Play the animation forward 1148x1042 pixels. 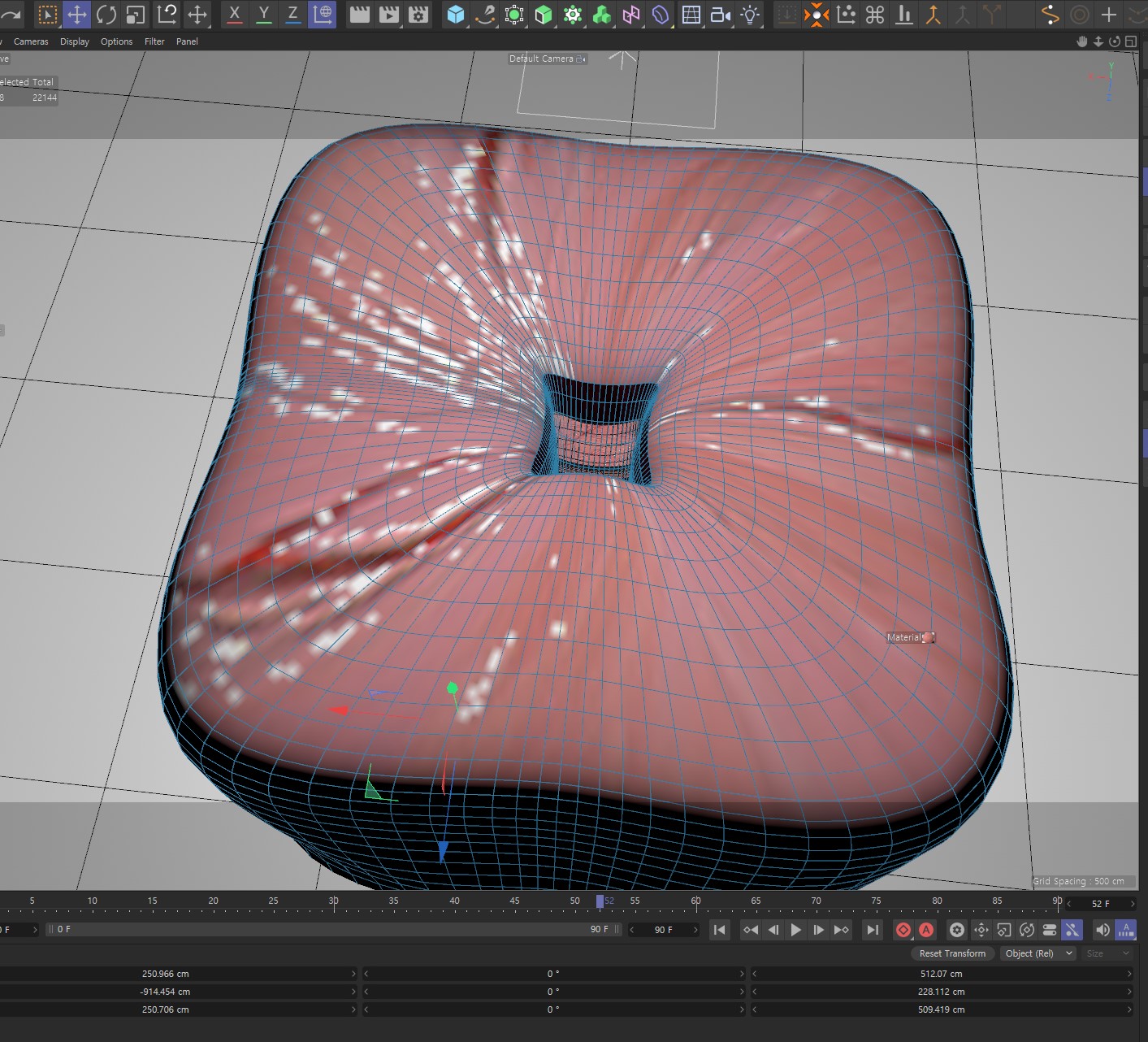tap(796, 930)
